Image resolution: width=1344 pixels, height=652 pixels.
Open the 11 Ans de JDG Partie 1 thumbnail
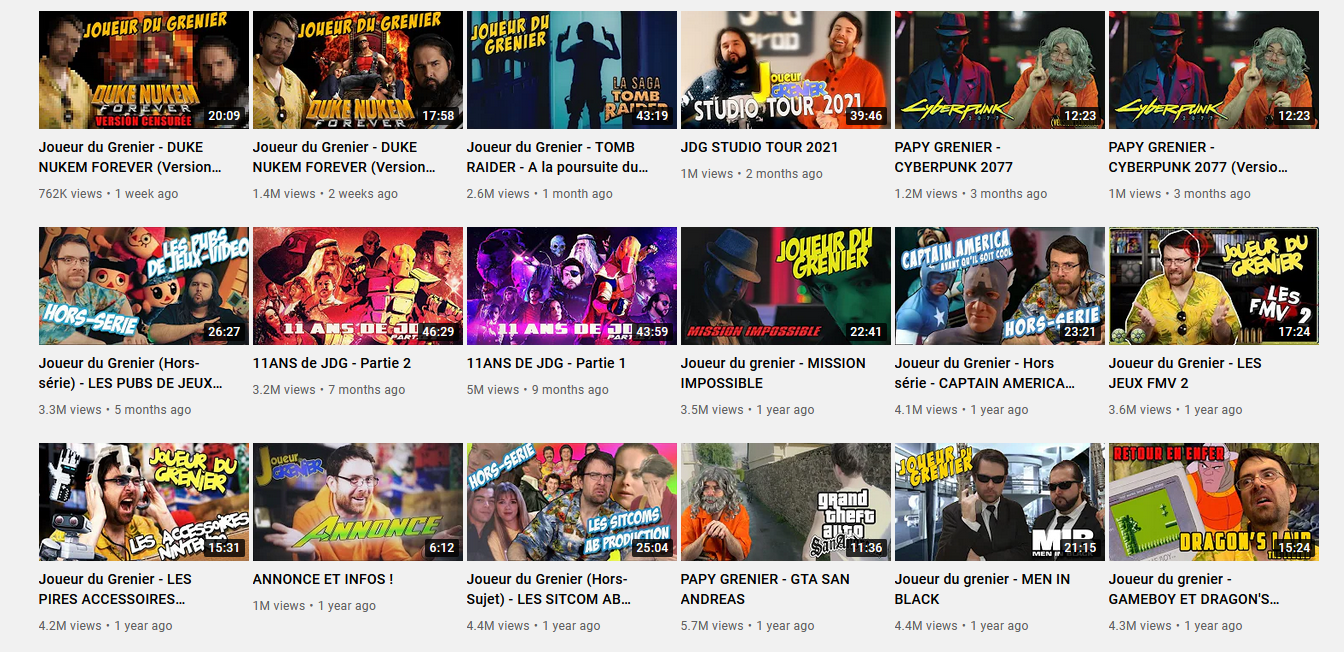572,286
